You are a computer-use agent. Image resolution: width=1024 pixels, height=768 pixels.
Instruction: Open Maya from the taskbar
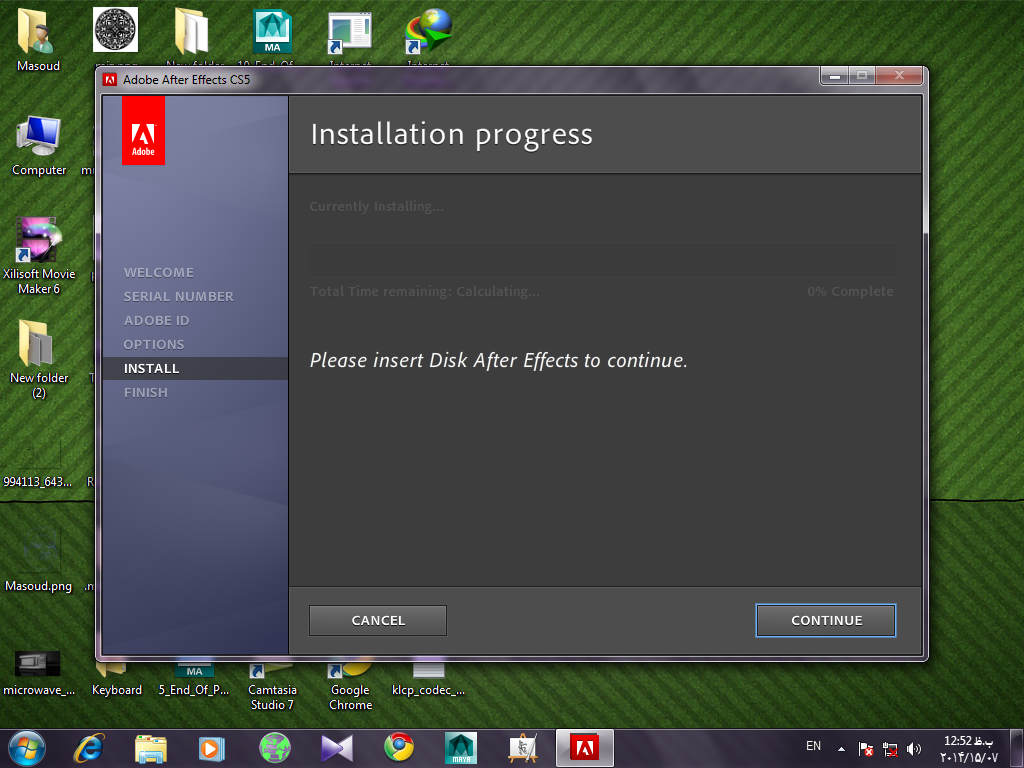click(461, 748)
